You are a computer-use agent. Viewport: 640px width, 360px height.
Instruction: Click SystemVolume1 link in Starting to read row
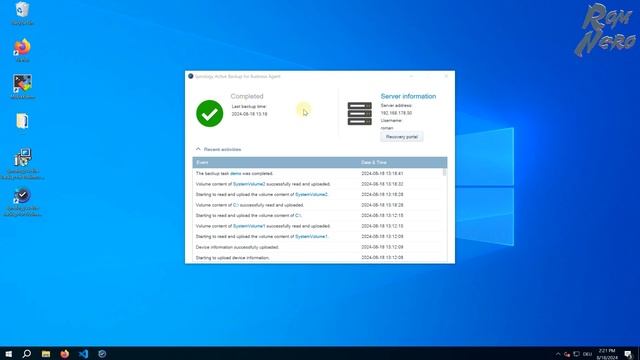[311, 237]
